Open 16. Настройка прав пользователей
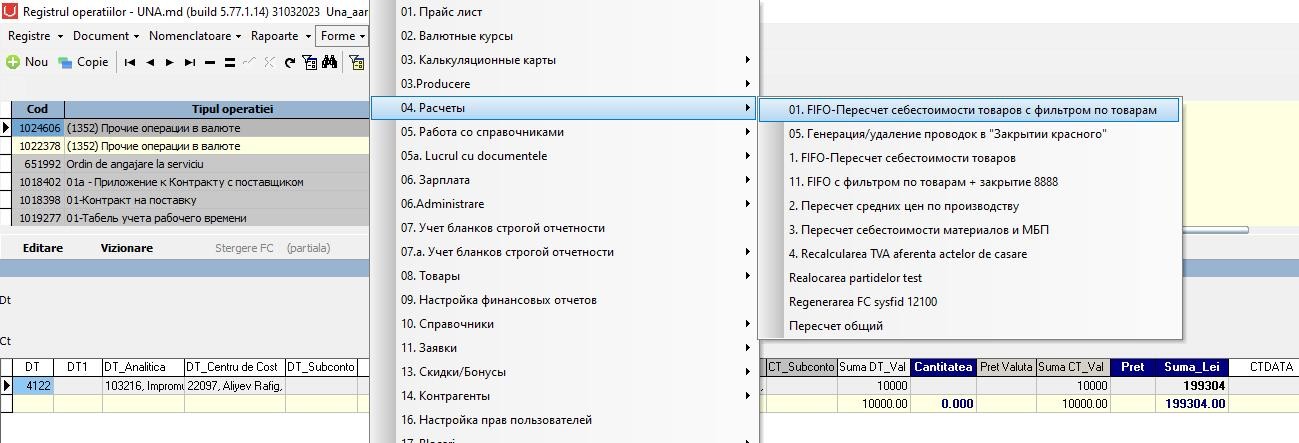 (x=565, y=420)
